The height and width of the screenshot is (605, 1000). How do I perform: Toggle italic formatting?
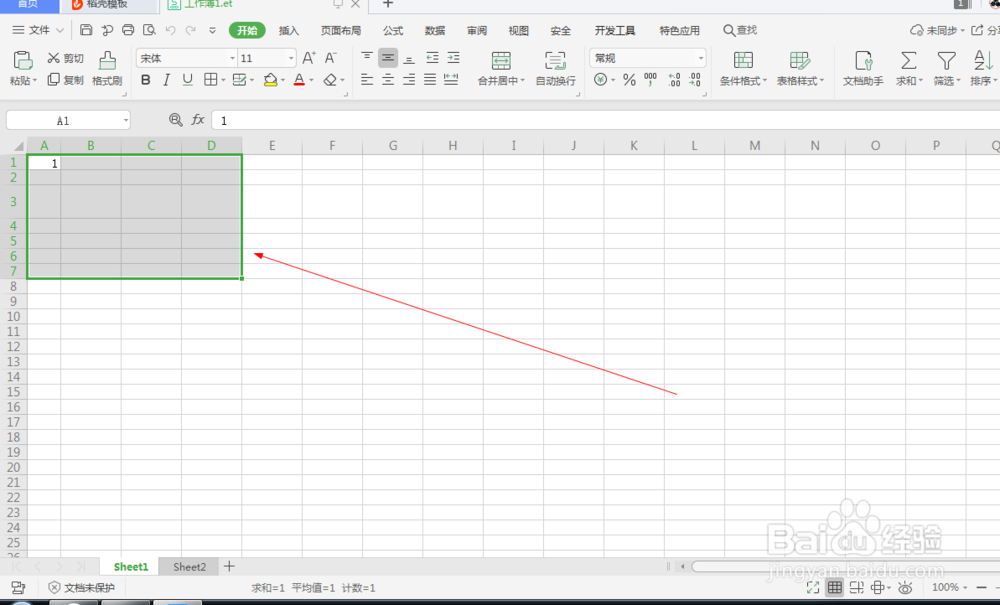166,80
